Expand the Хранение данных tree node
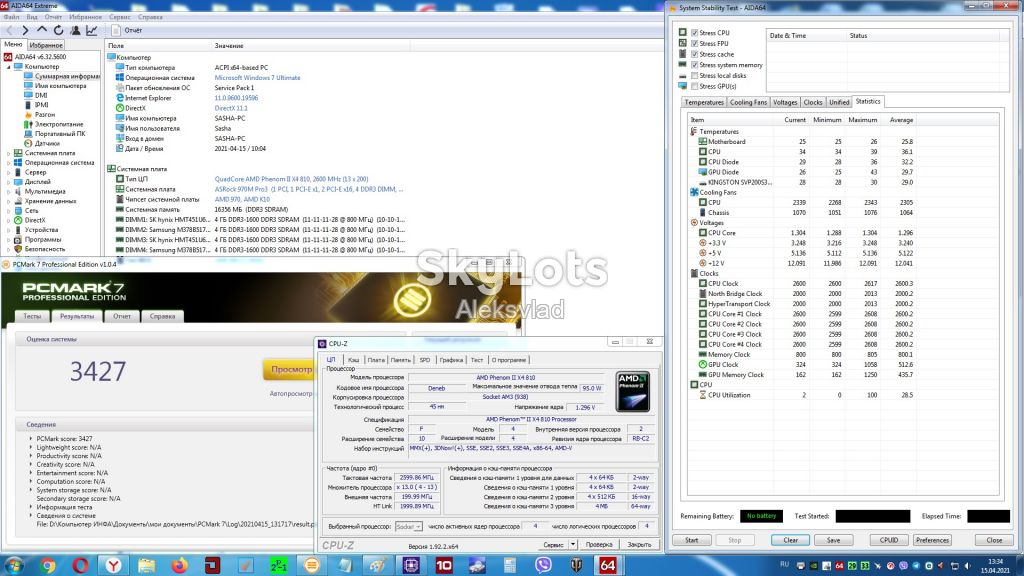This screenshot has width=1024, height=576. pyautogui.click(x=8, y=201)
